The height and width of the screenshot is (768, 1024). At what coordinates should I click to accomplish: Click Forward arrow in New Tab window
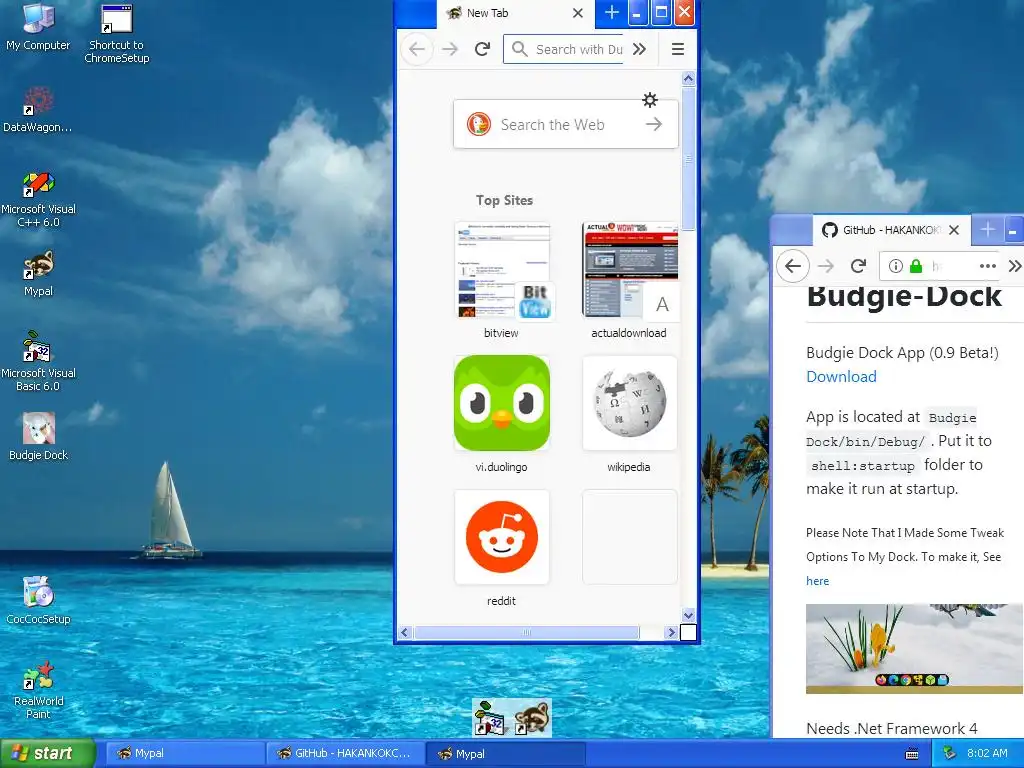coord(450,49)
